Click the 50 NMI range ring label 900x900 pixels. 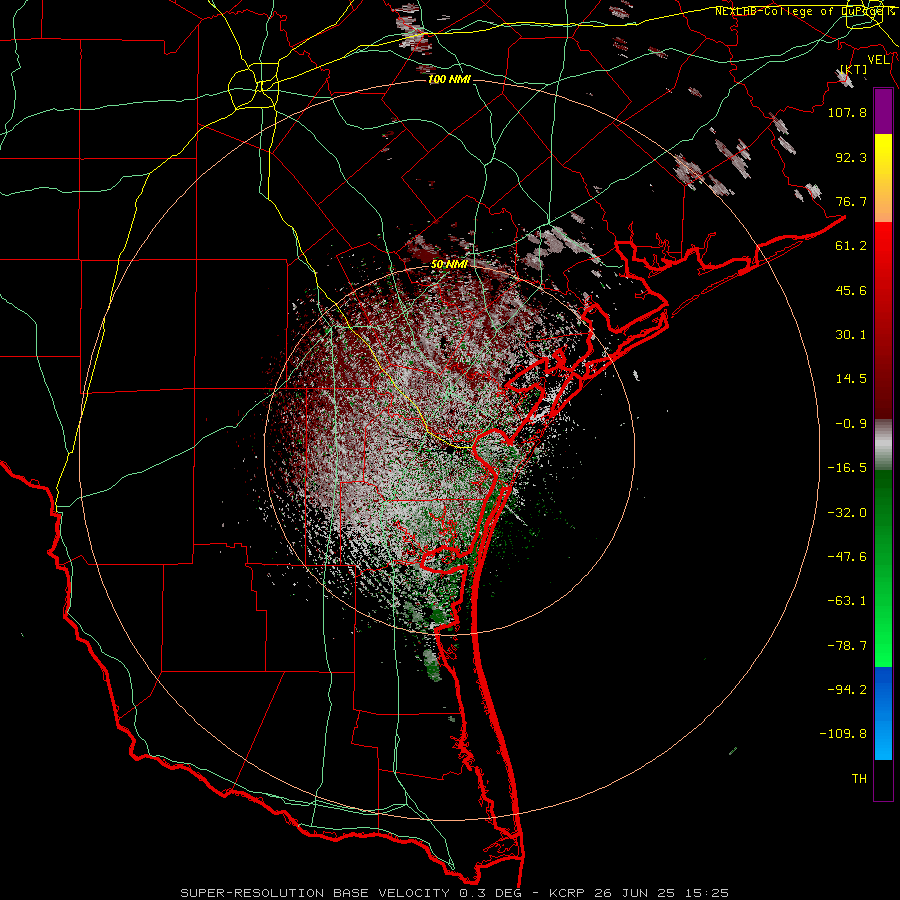(x=449, y=264)
